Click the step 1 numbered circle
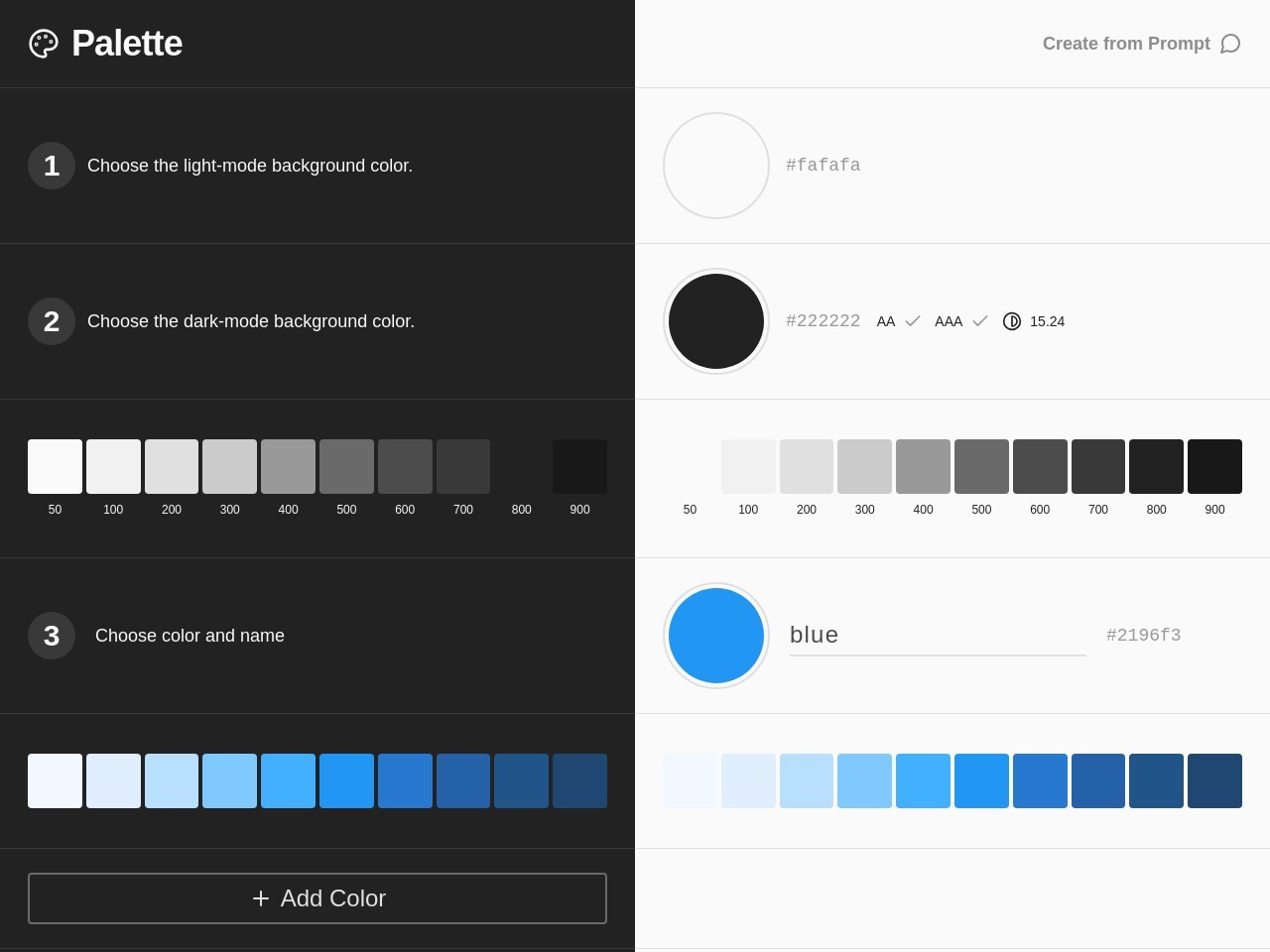 tap(51, 166)
